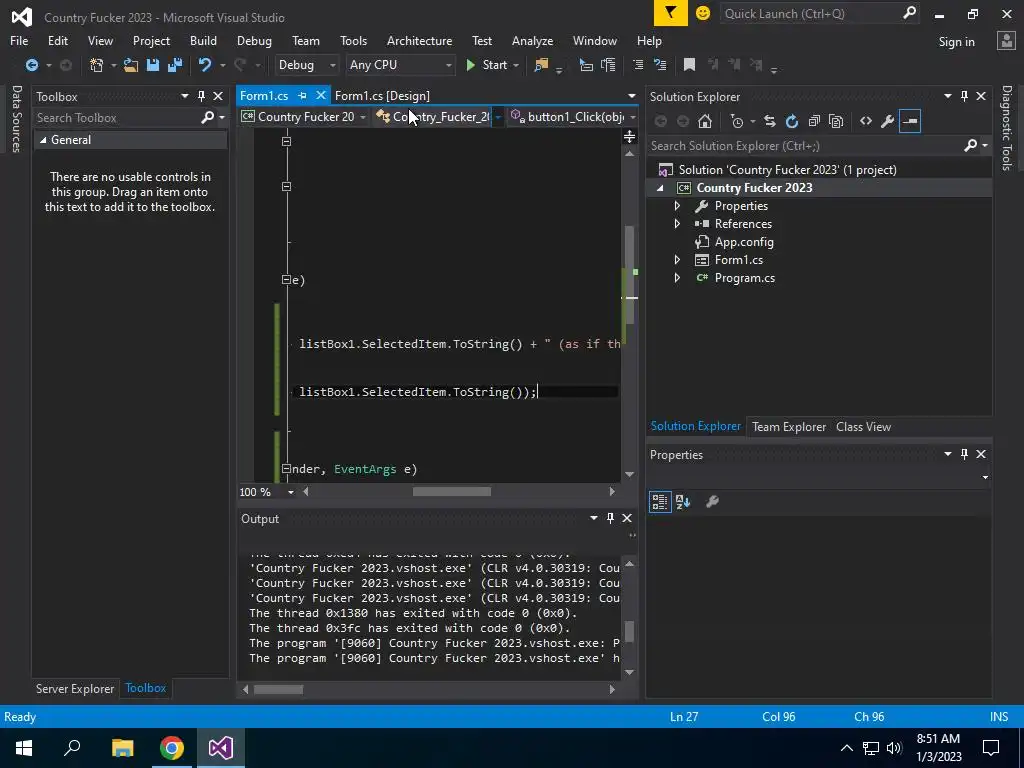Start debugging with the Start button
1024x768 pixels.
coord(487,65)
